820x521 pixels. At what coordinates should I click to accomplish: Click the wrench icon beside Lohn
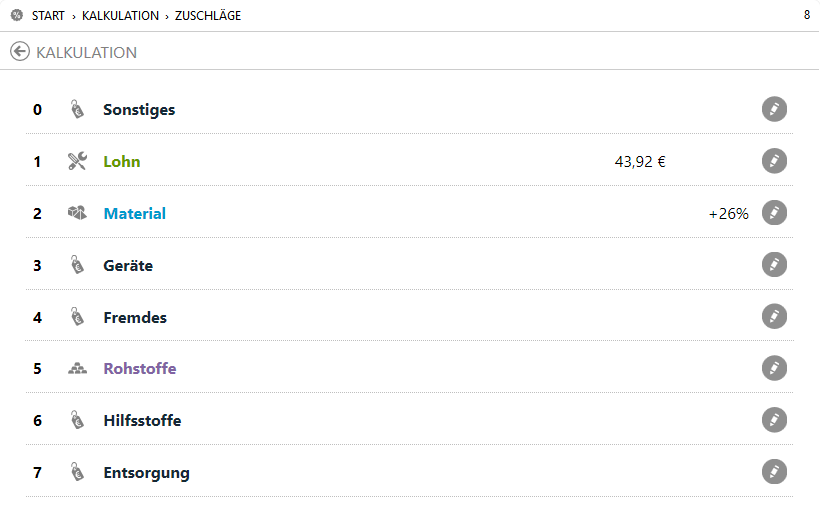point(77,161)
